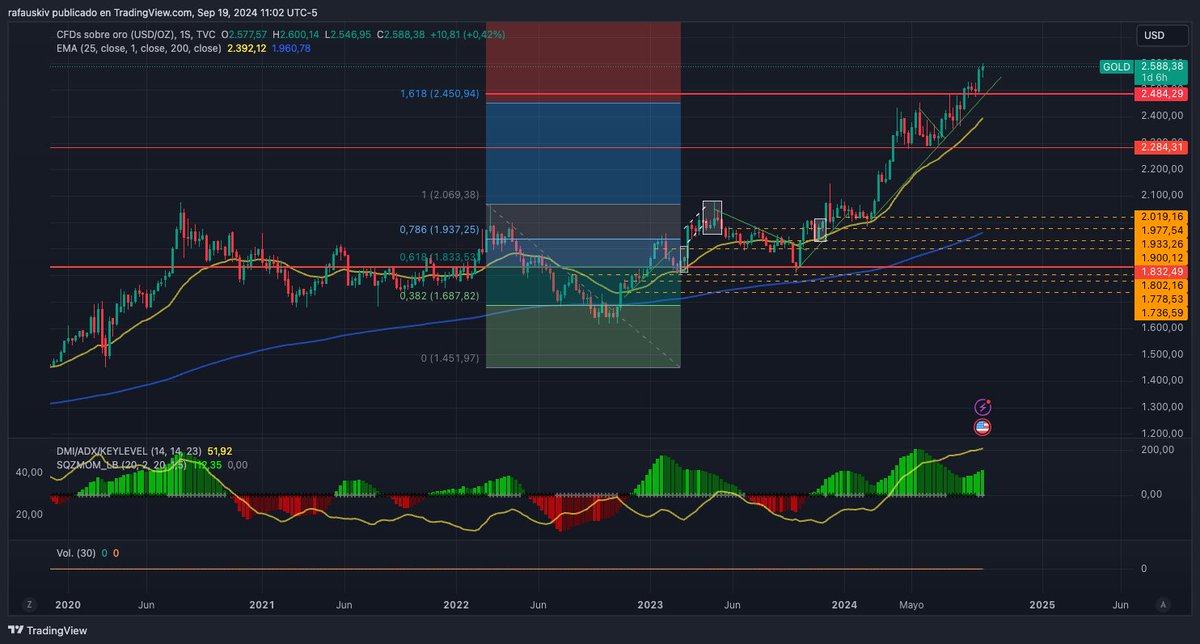Click the EMA value 1.960,78 in blue
1200x644 pixels.
(291, 47)
